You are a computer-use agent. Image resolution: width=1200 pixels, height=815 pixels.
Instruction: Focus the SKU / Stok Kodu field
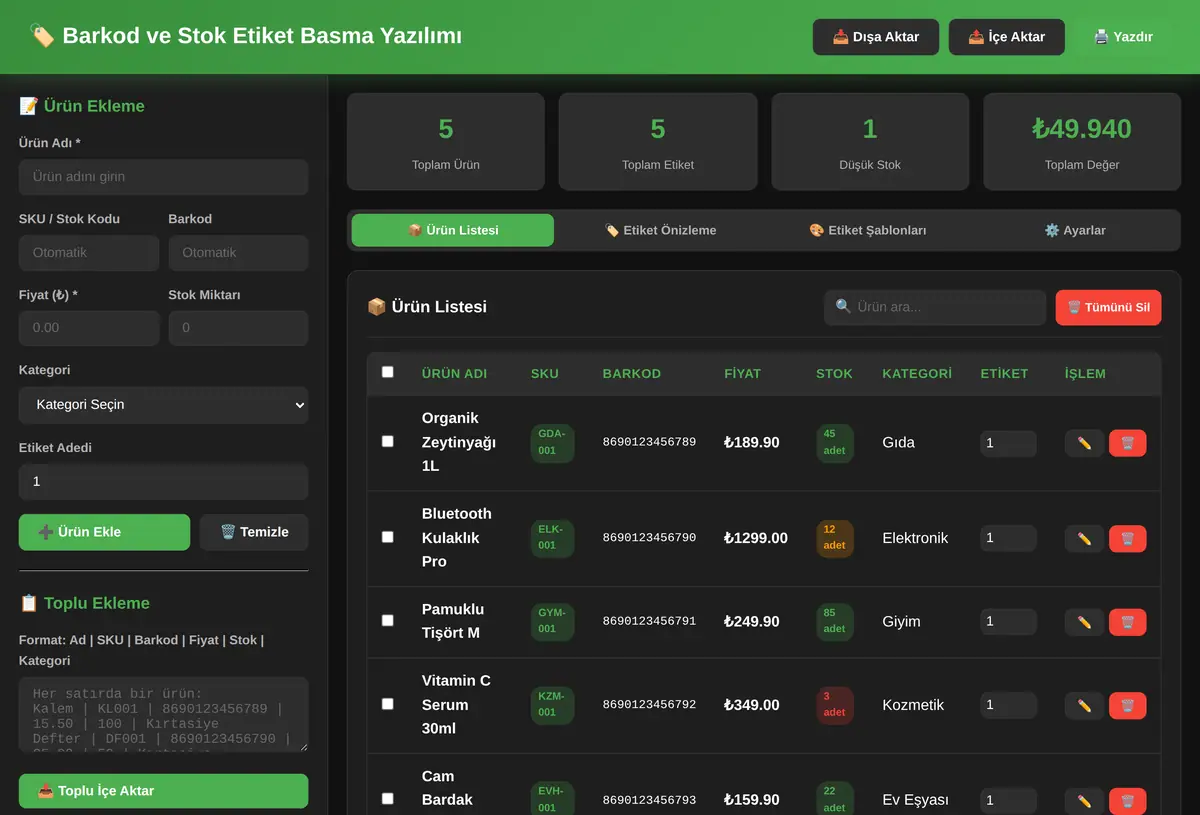[x=89, y=253]
